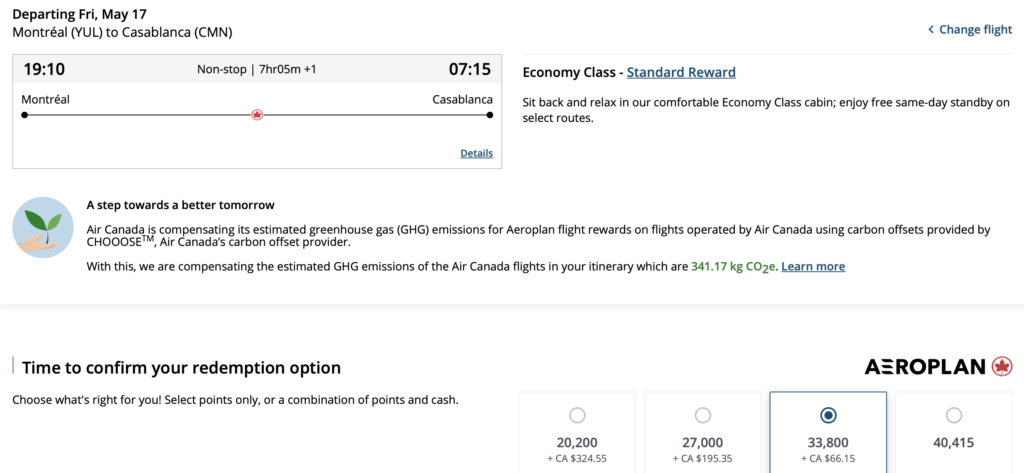Click the 341.17 kg CO2e emissions figure
This screenshot has width=1024, height=473.
pyautogui.click(x=733, y=267)
